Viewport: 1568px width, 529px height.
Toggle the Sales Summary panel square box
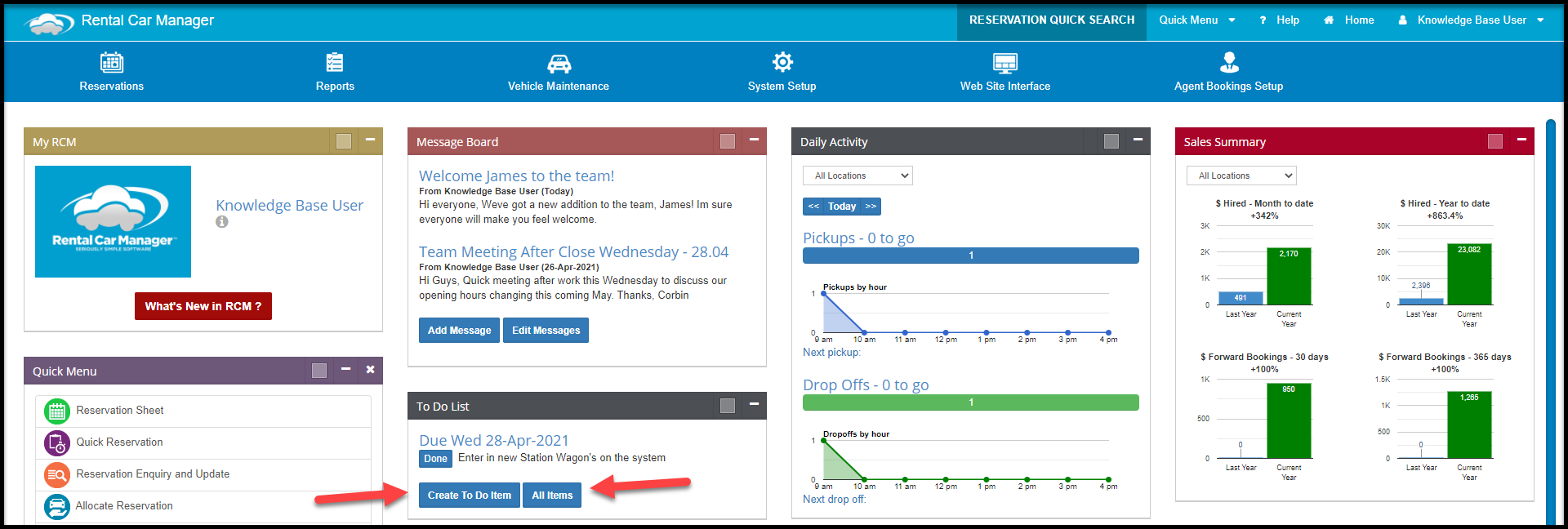click(1495, 141)
